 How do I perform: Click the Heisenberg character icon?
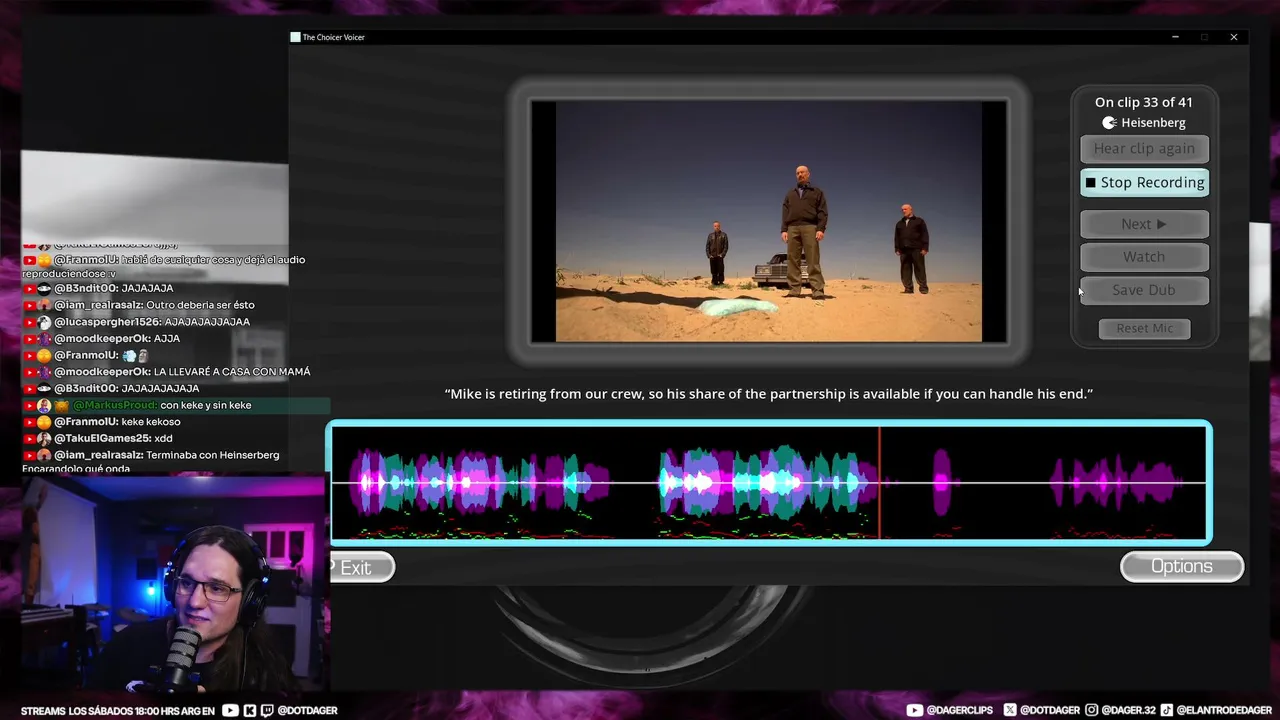point(1109,123)
